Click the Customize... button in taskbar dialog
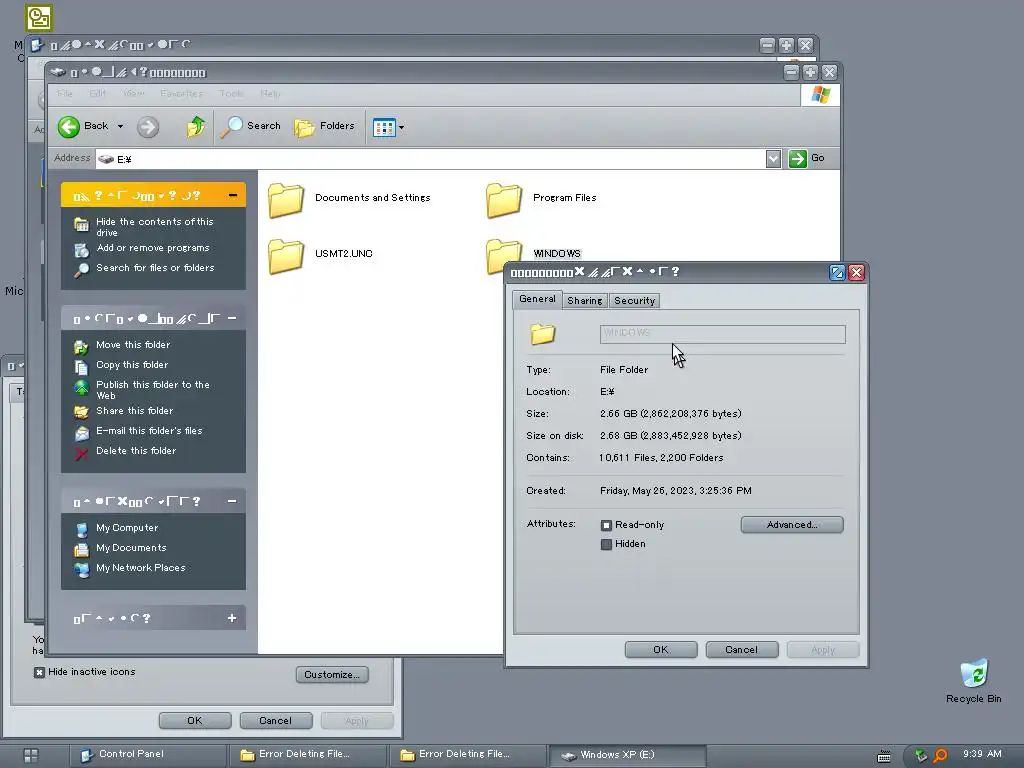Image resolution: width=1024 pixels, height=768 pixels. tap(332, 675)
